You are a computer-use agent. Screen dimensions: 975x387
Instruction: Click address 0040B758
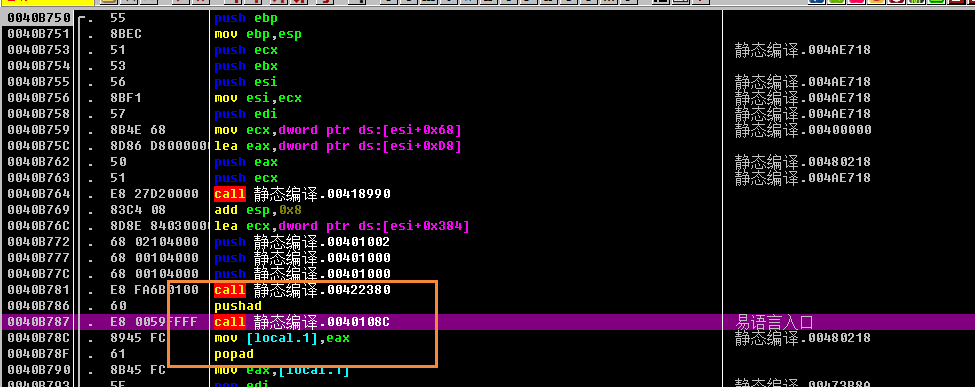point(39,114)
